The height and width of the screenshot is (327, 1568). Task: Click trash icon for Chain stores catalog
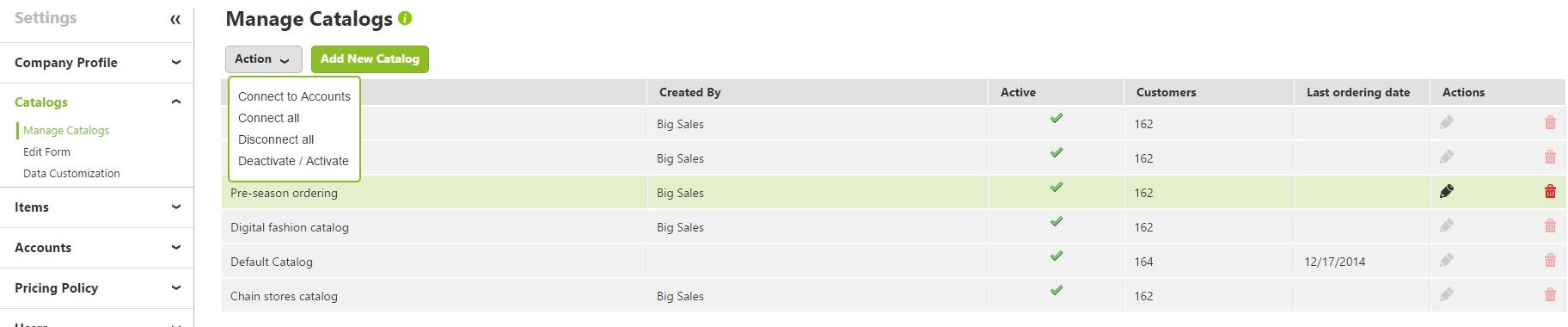coord(1550,295)
